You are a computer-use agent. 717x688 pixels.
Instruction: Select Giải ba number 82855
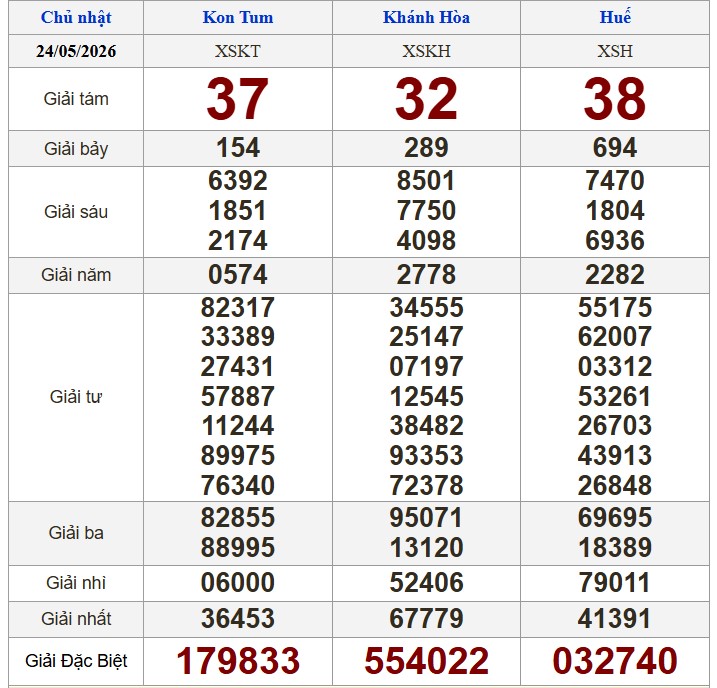(x=238, y=518)
